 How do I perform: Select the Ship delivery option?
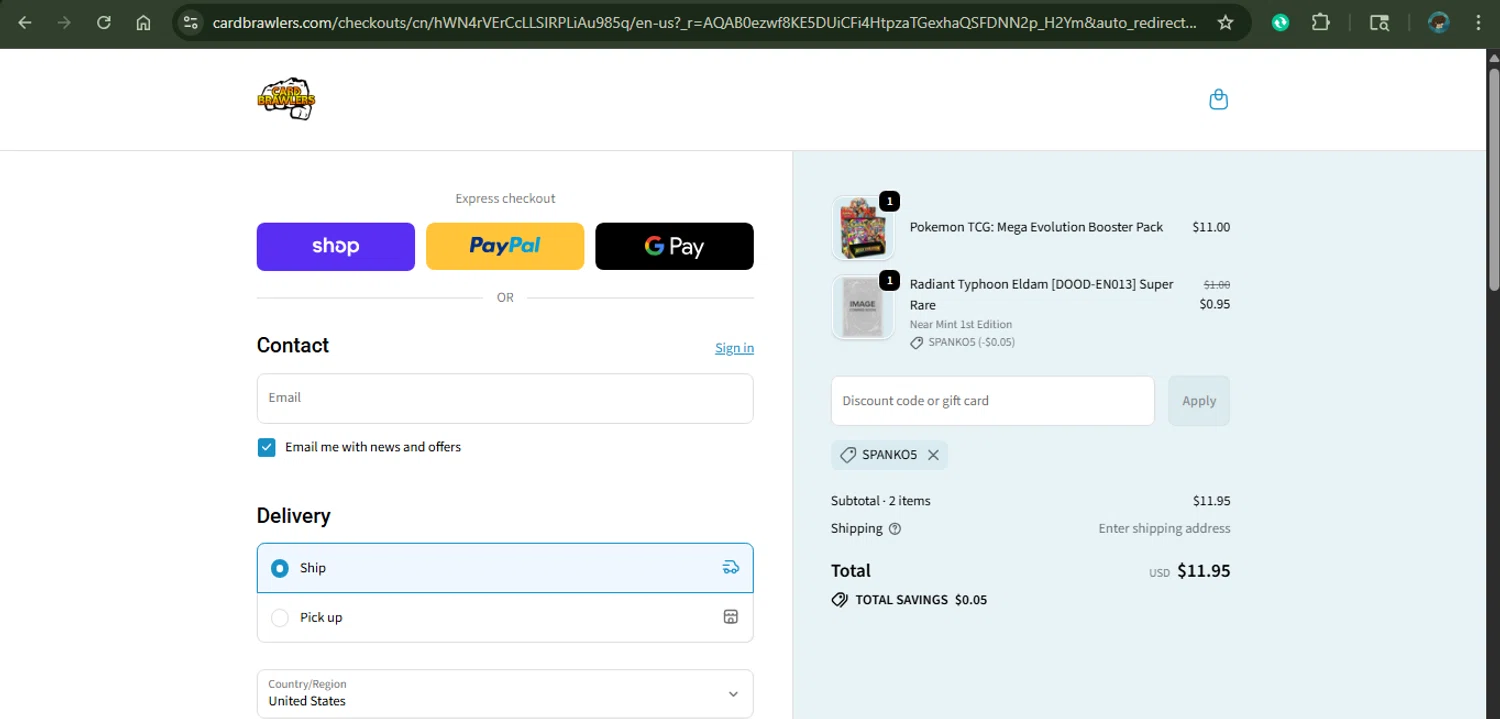[505, 568]
